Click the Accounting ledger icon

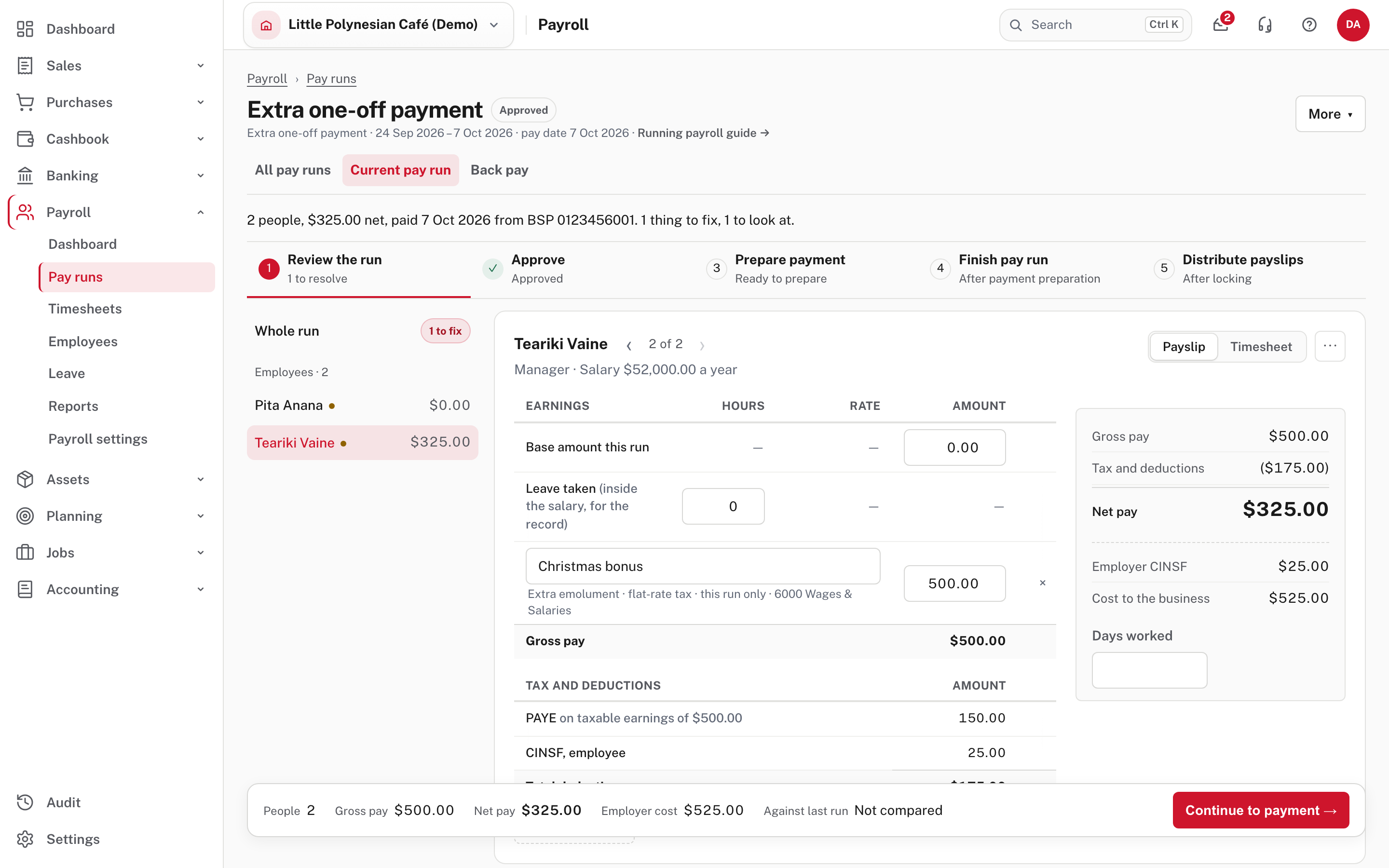[x=25, y=590]
